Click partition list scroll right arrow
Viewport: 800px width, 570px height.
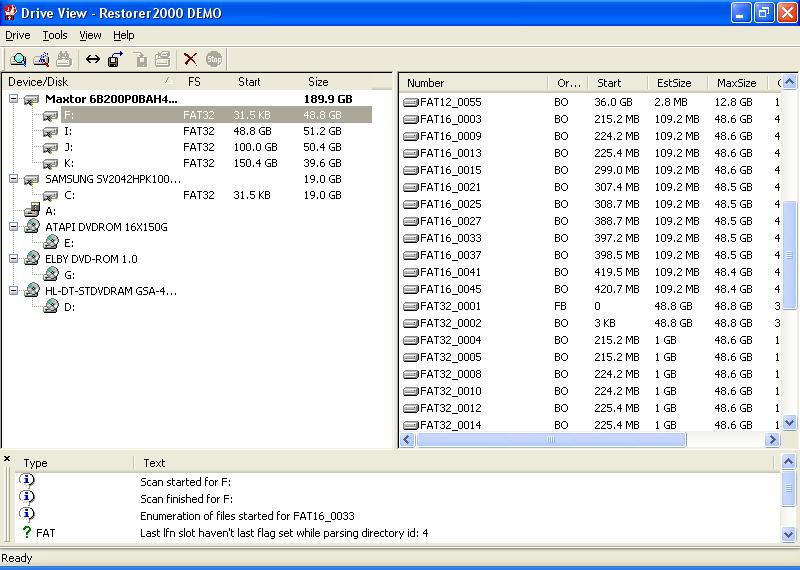772,439
